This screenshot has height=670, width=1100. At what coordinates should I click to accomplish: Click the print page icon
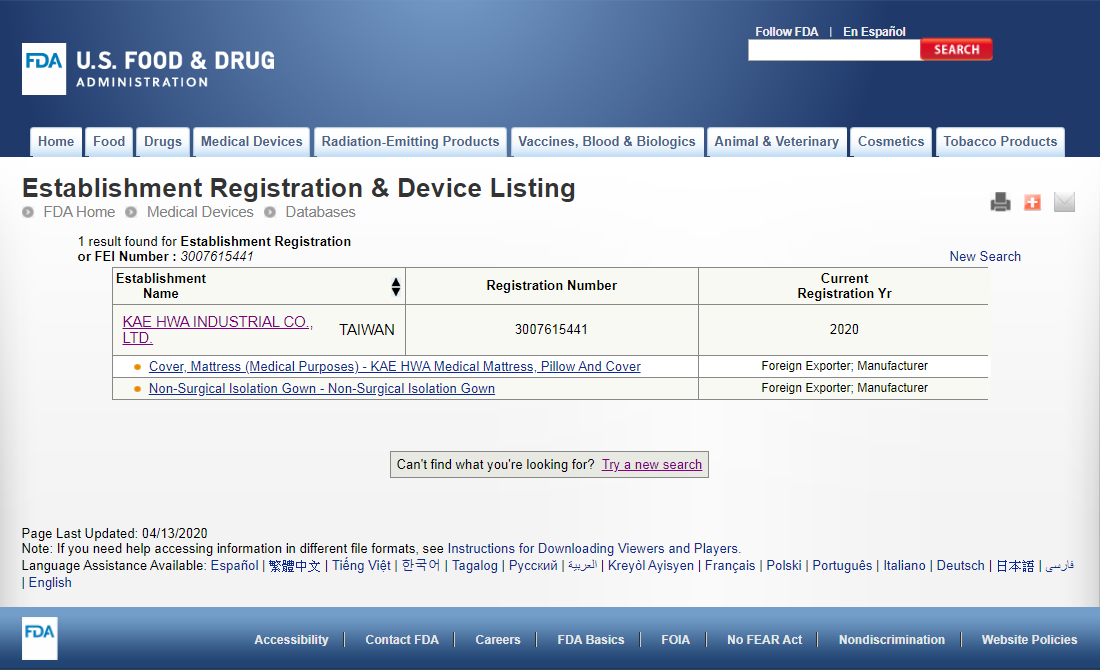[1000, 202]
